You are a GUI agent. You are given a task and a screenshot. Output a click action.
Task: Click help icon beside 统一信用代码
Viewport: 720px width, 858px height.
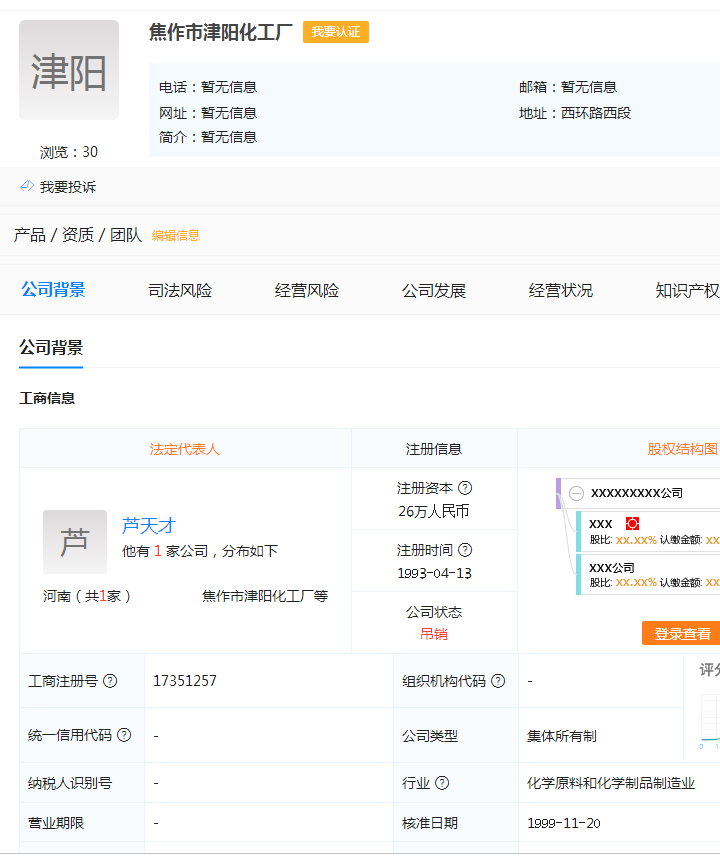click(x=124, y=735)
